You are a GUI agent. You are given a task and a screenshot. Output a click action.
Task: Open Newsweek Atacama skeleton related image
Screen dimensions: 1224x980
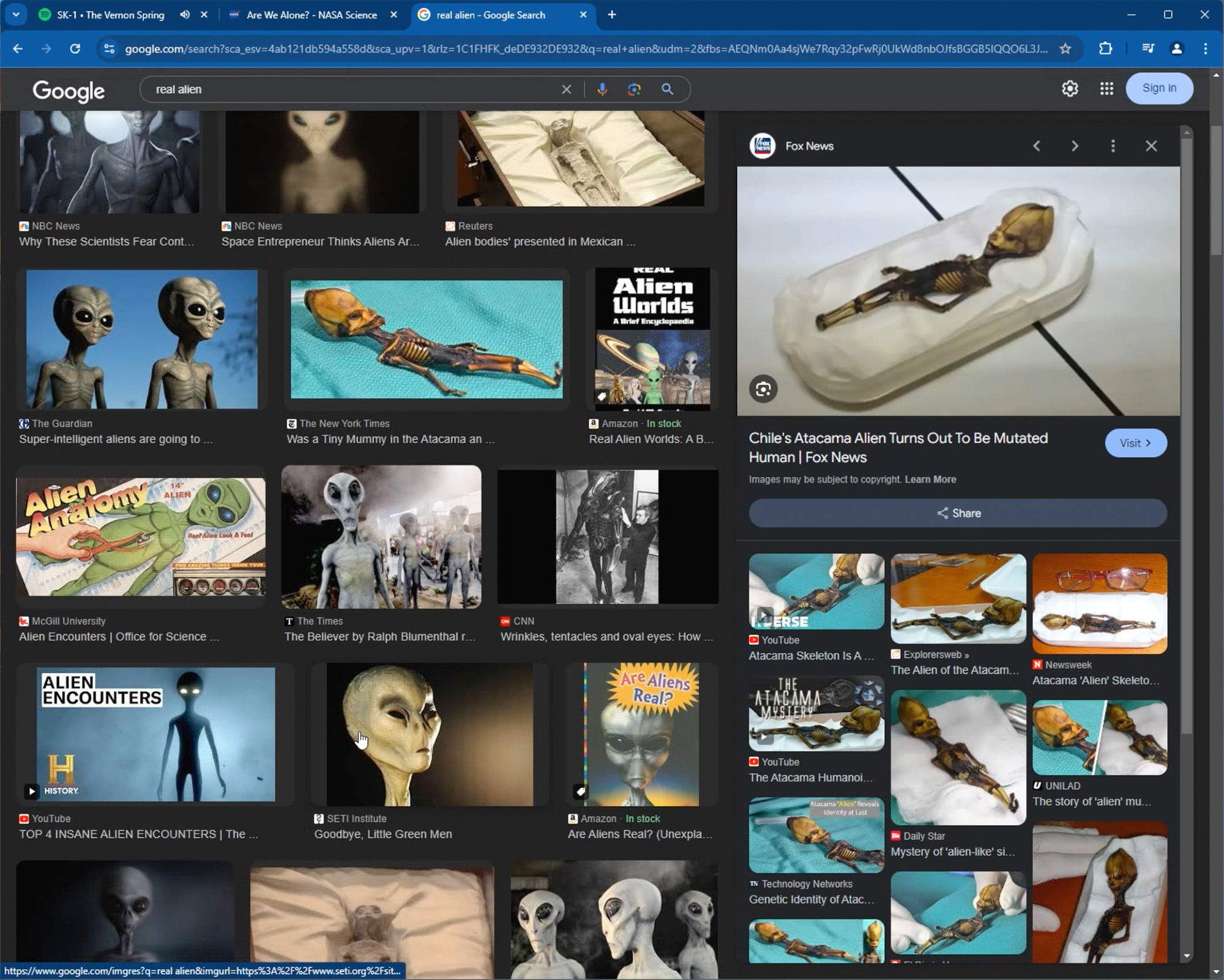click(1099, 604)
